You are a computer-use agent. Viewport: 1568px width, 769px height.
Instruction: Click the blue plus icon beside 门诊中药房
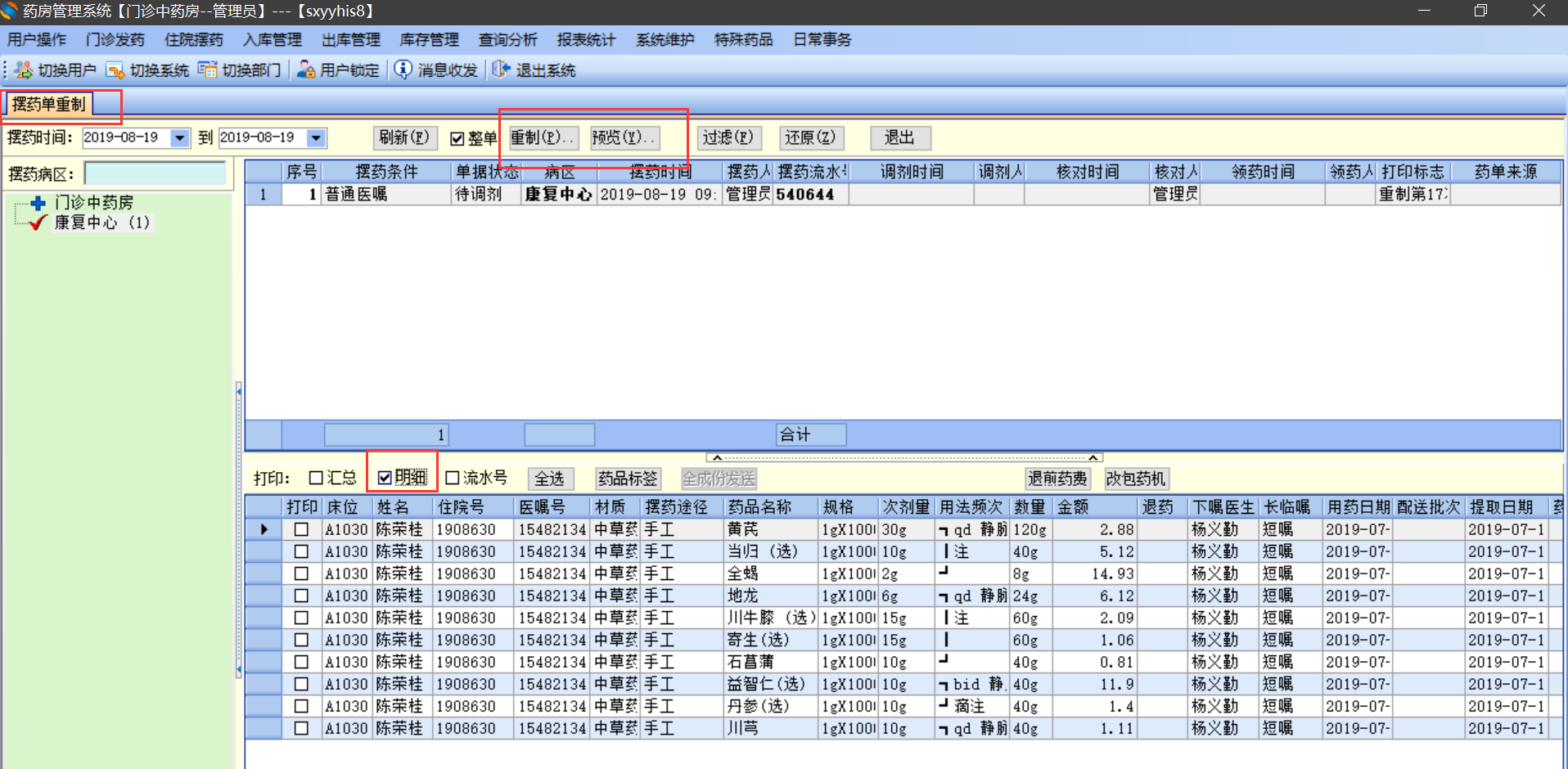[x=38, y=202]
